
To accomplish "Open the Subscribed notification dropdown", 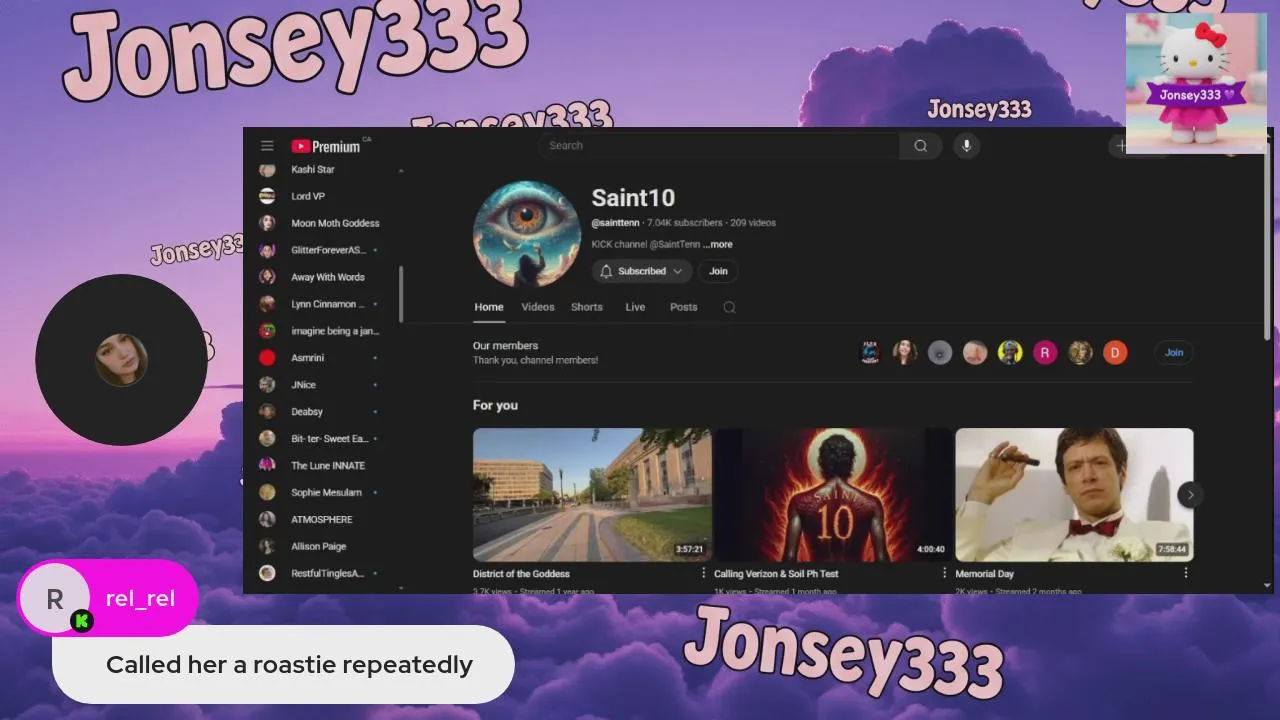I will (x=642, y=271).
